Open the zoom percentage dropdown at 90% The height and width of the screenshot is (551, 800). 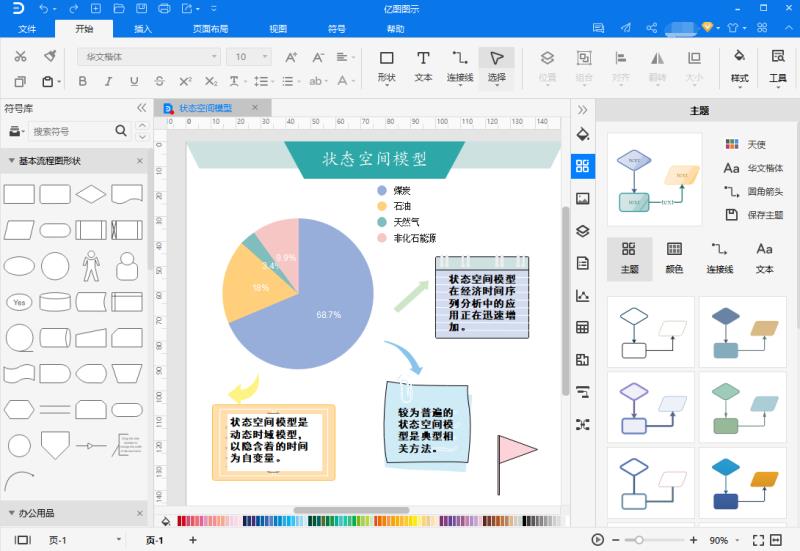pyautogui.click(x=724, y=540)
